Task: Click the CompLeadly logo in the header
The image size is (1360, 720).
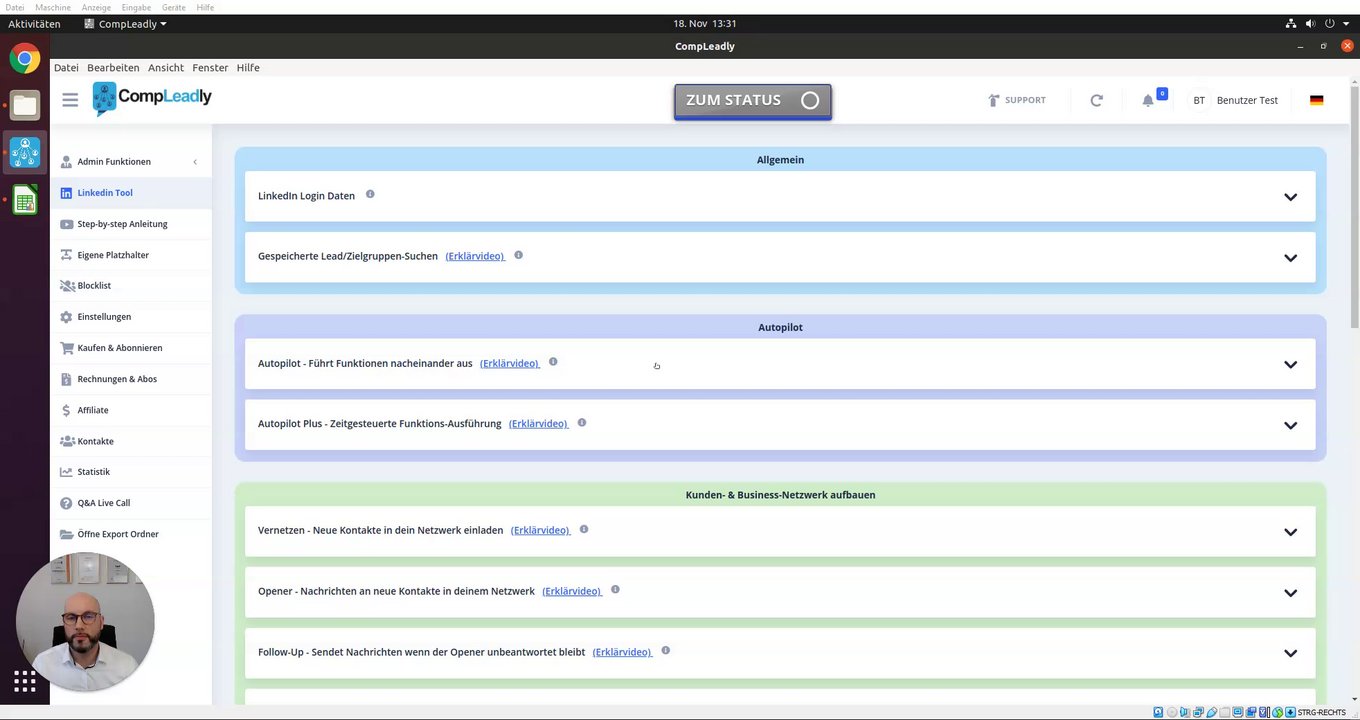Action: point(152,98)
